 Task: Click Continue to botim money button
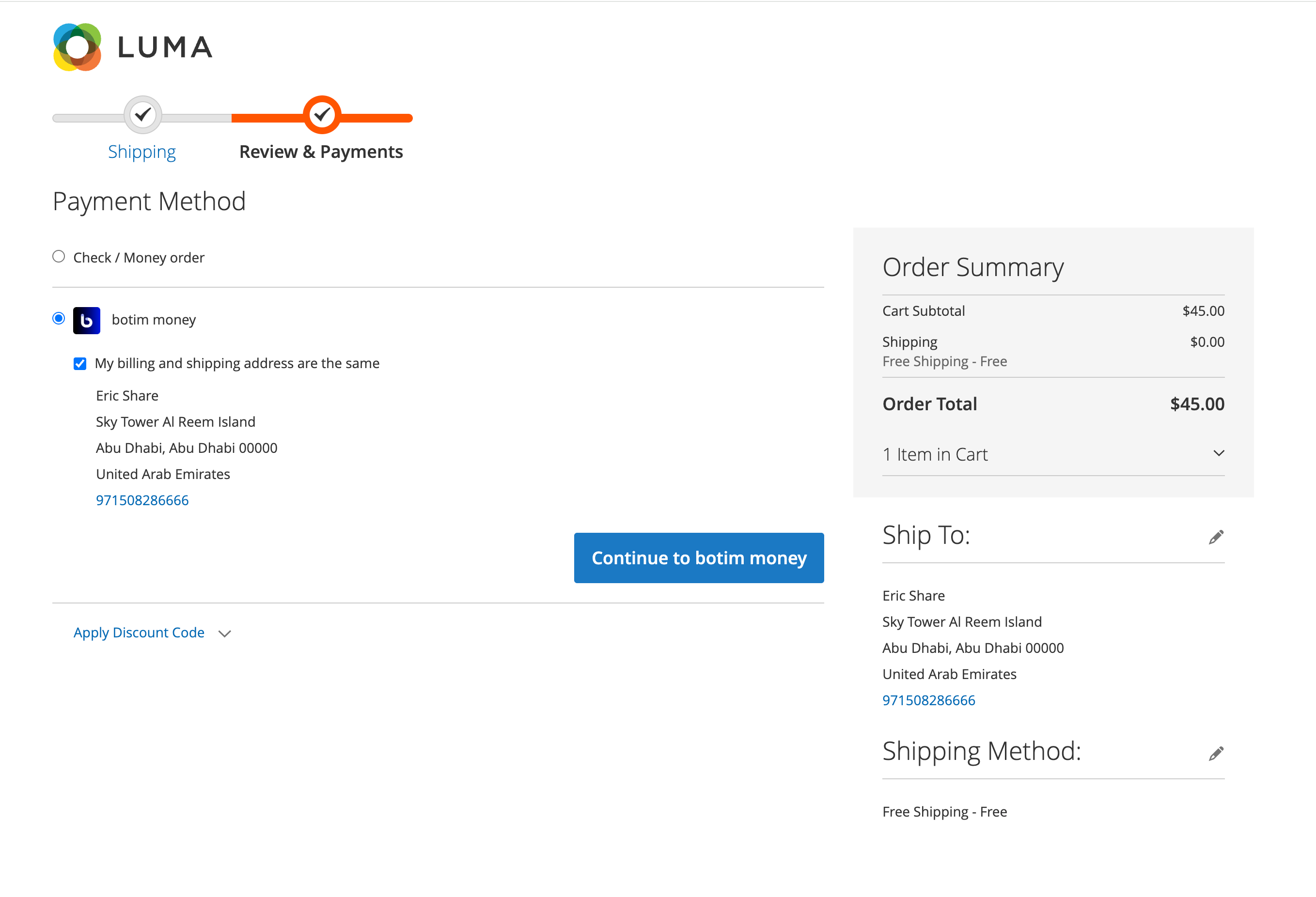click(699, 558)
